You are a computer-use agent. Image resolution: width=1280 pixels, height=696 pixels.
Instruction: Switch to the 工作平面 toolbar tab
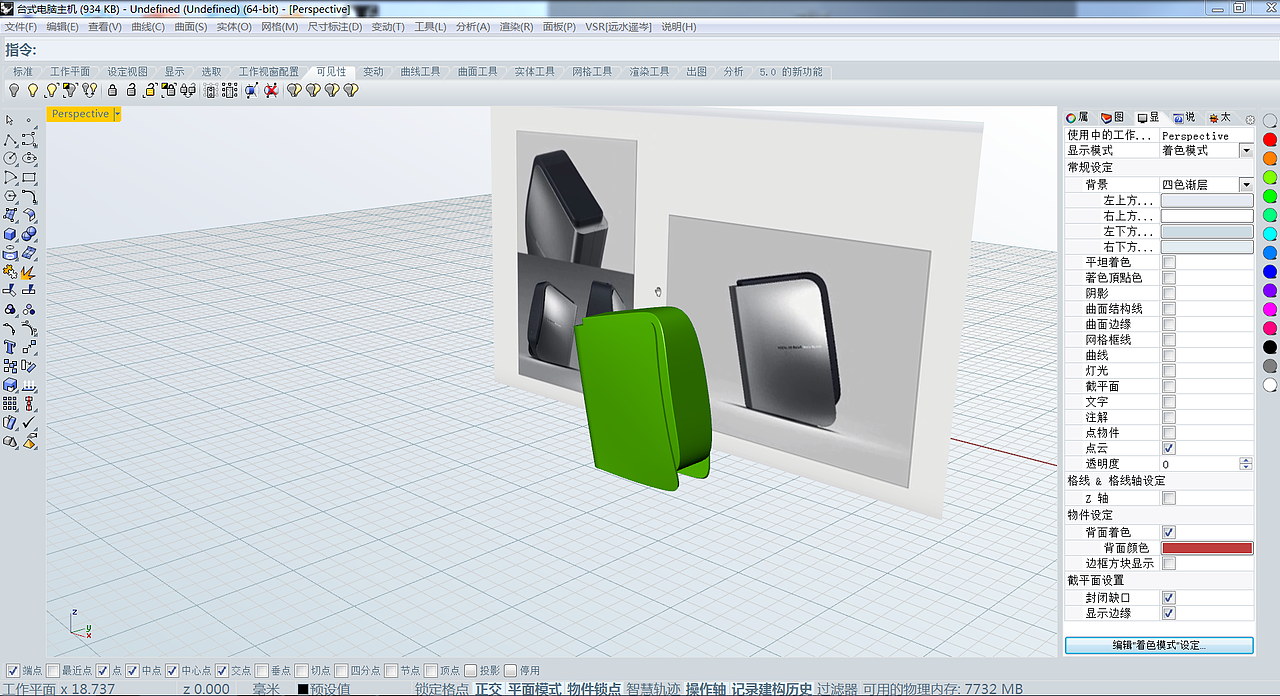tap(70, 72)
